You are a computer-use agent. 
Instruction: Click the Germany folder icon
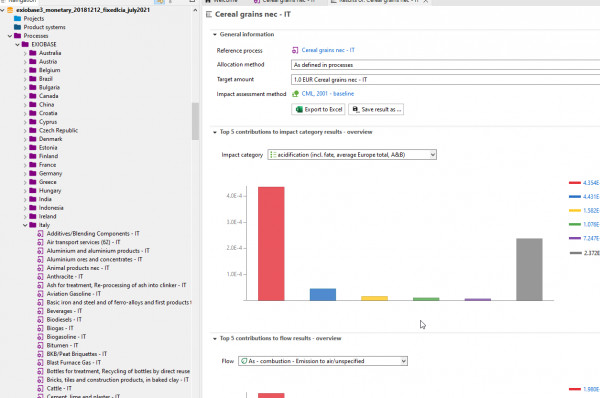pyautogui.click(x=33, y=173)
